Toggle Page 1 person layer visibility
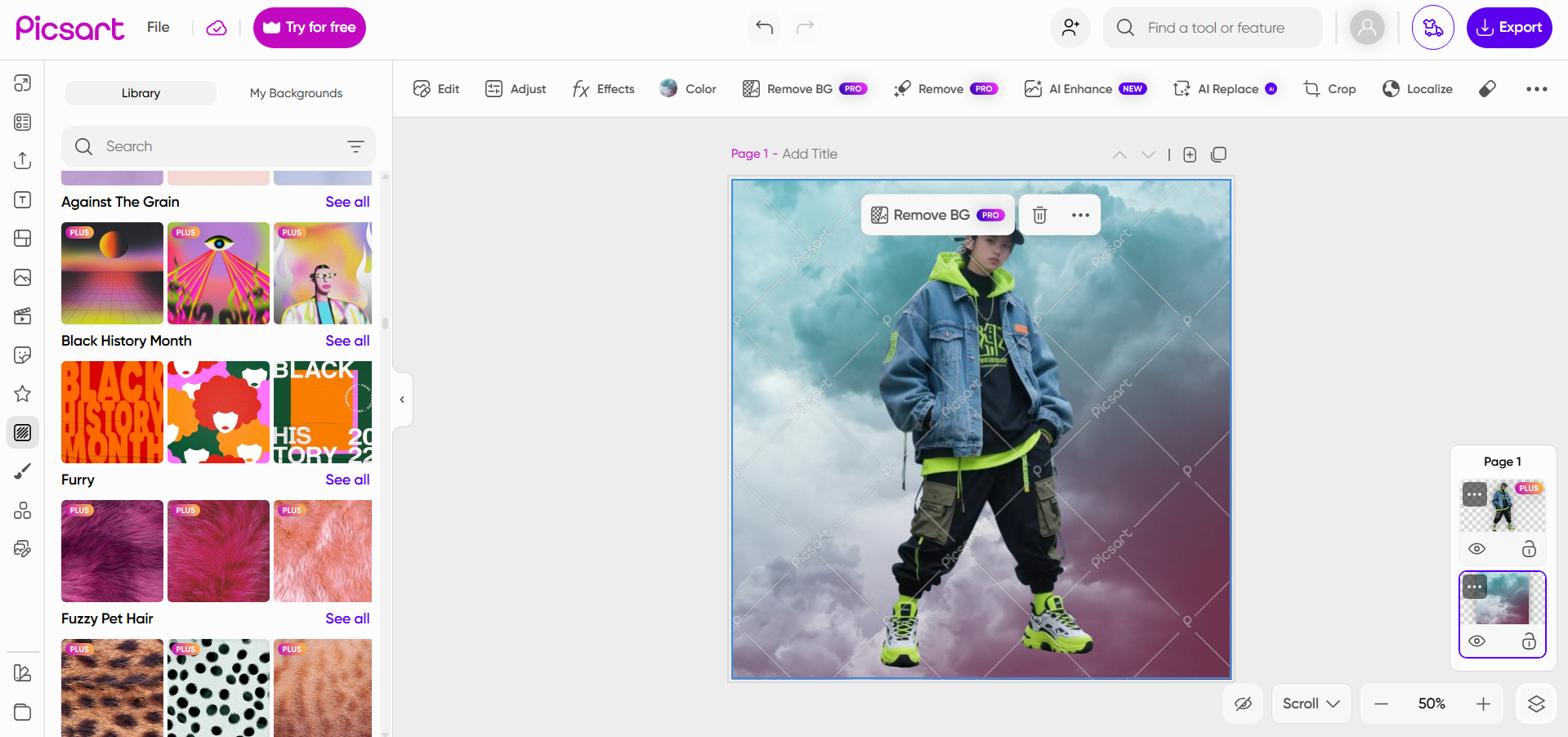The image size is (1568, 737). [x=1476, y=549]
